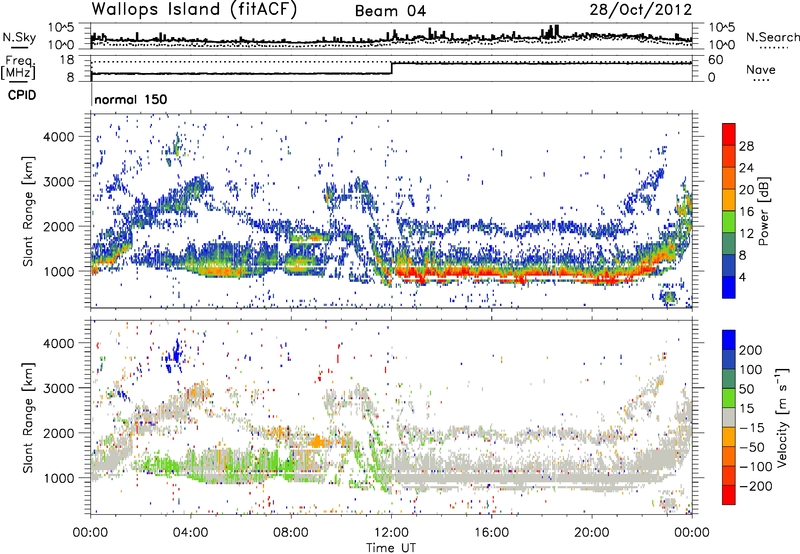Click the 'Slant Range [km]' label of the power plot
Viewport: 800px width, 554px height.
[29, 211]
